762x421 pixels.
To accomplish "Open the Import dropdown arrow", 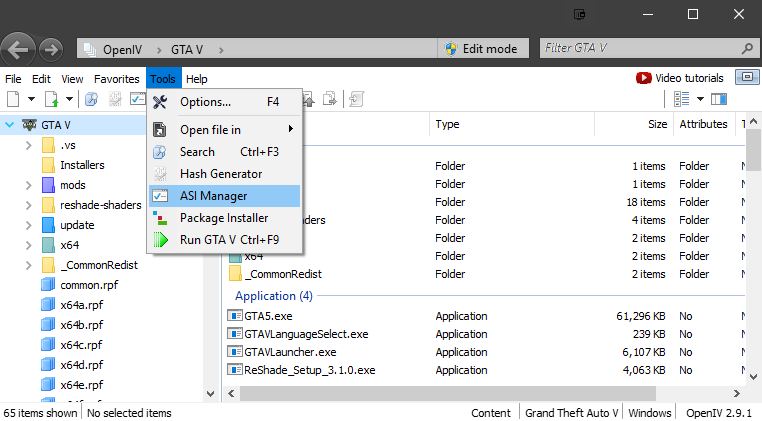I will click(69, 99).
